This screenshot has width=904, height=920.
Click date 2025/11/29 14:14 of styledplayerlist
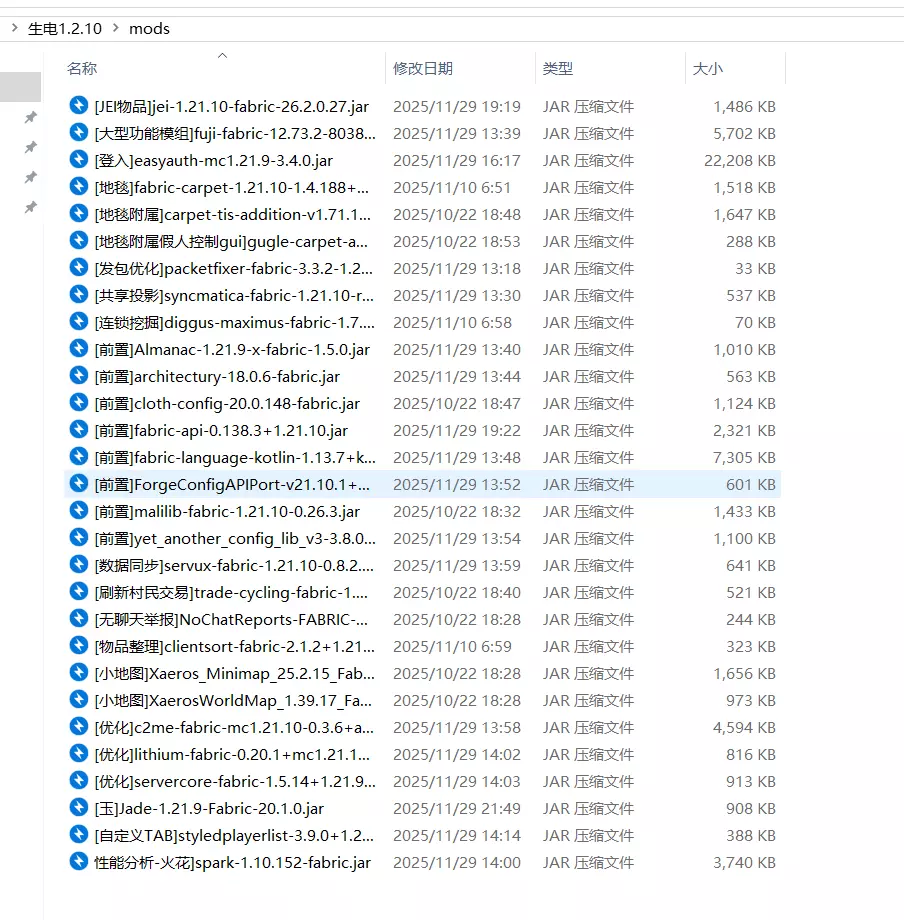point(457,836)
